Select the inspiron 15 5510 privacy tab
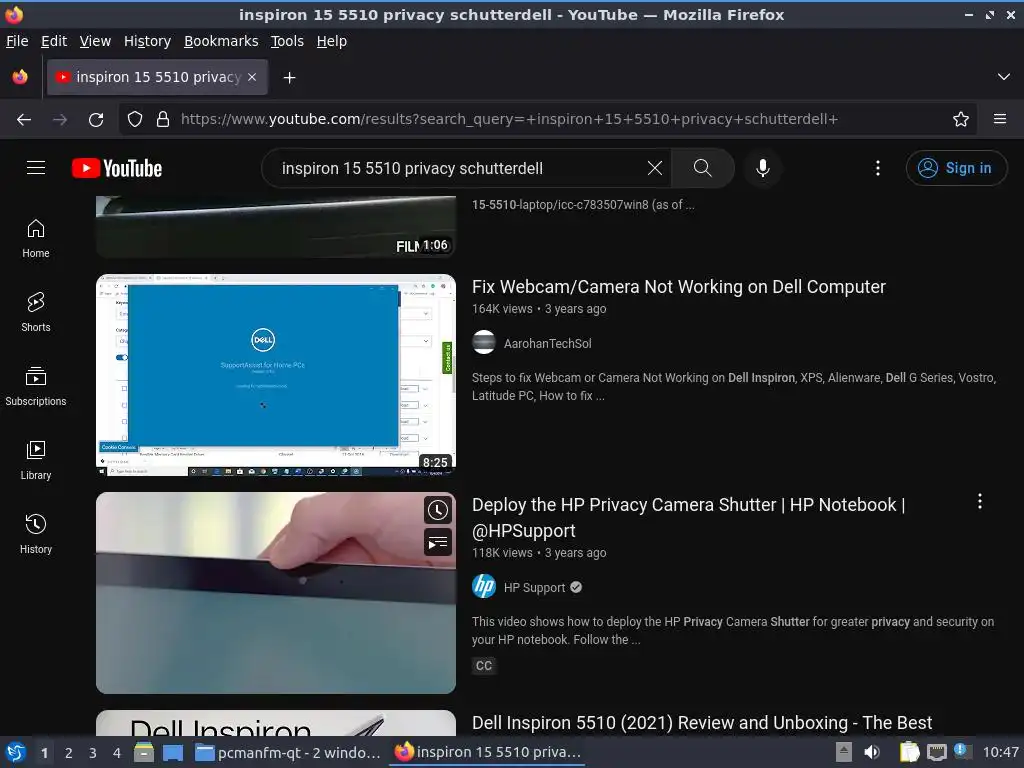The width and height of the screenshot is (1024, 768). tap(157, 77)
